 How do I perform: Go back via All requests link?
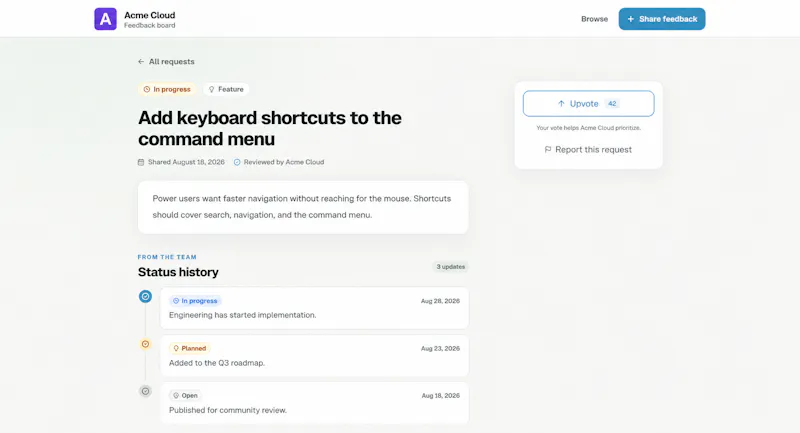(x=166, y=62)
